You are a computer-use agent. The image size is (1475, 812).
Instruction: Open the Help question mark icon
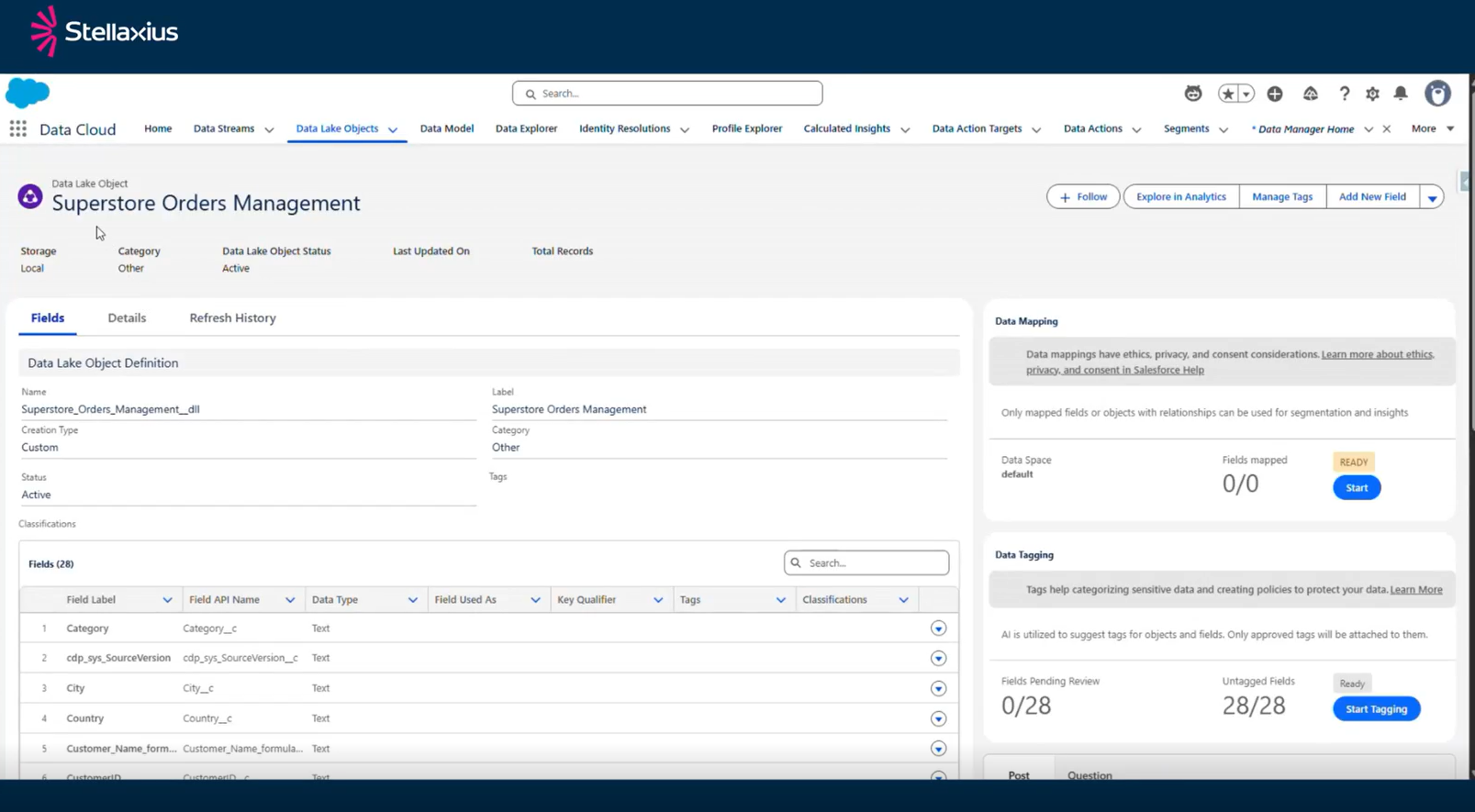[x=1344, y=94]
